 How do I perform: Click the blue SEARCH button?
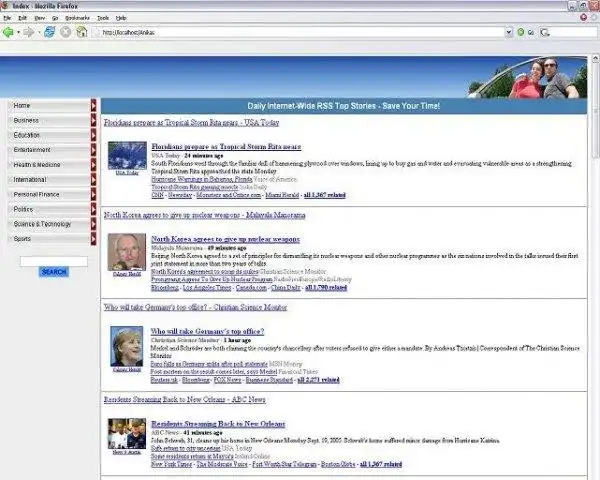tap(54, 272)
